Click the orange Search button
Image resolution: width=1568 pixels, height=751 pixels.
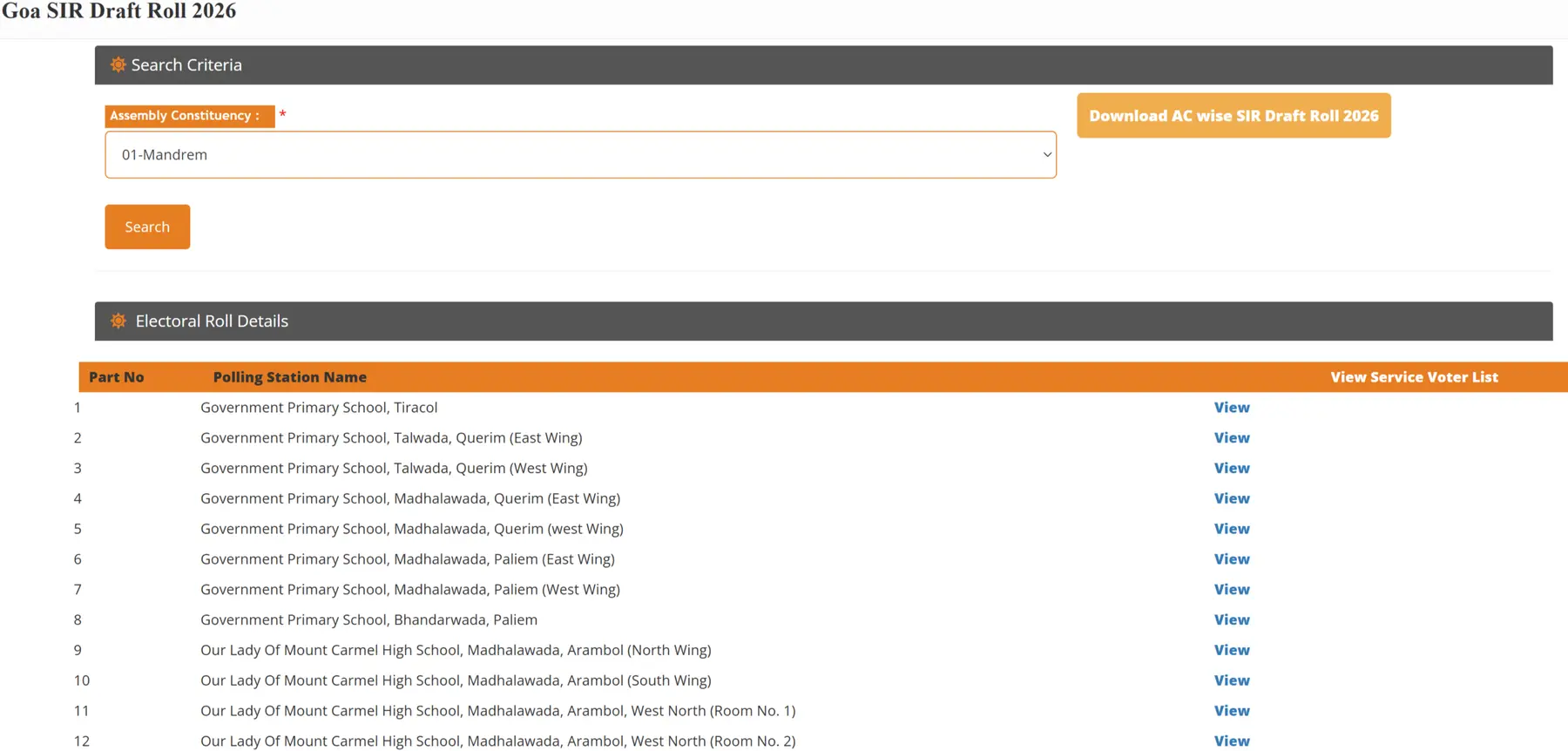147,227
